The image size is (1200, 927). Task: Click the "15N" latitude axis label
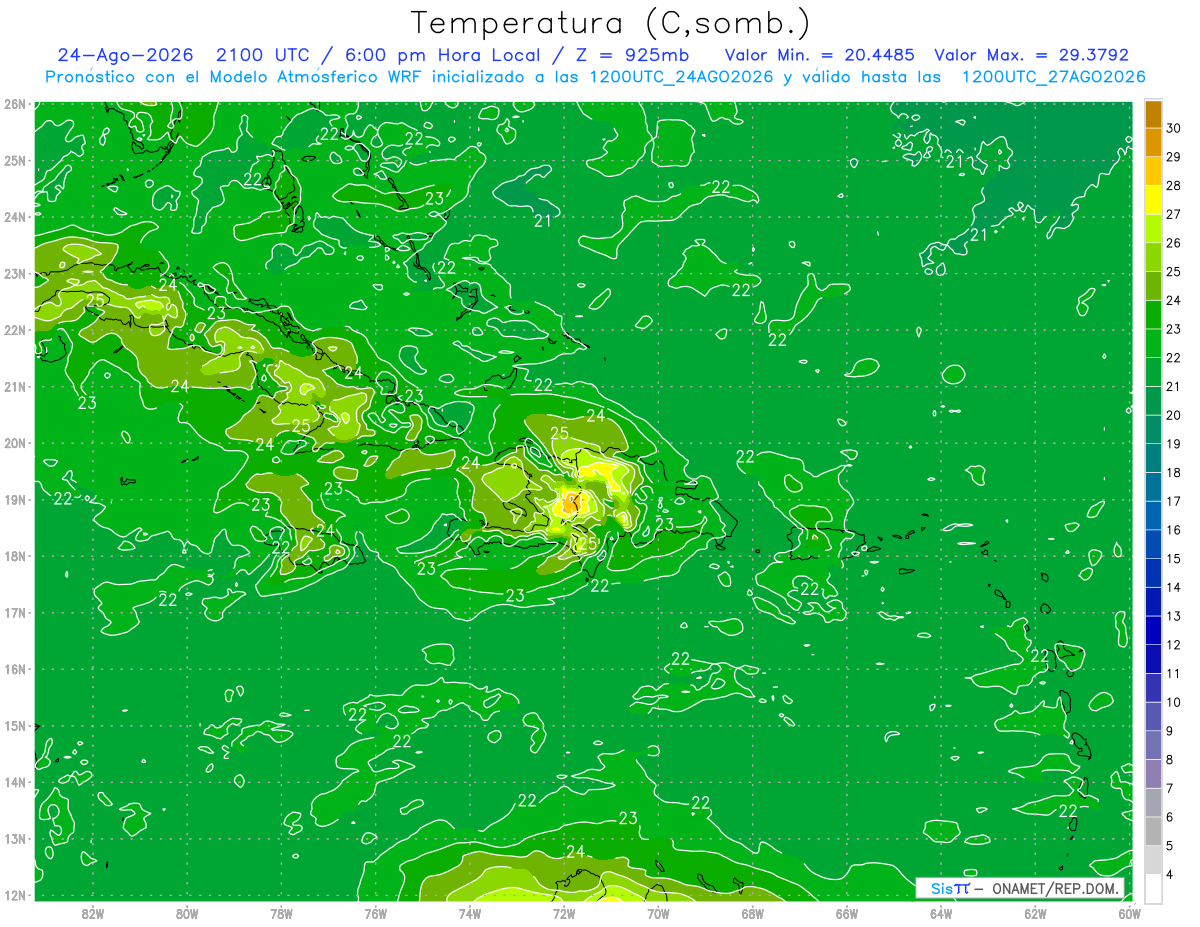(15, 726)
